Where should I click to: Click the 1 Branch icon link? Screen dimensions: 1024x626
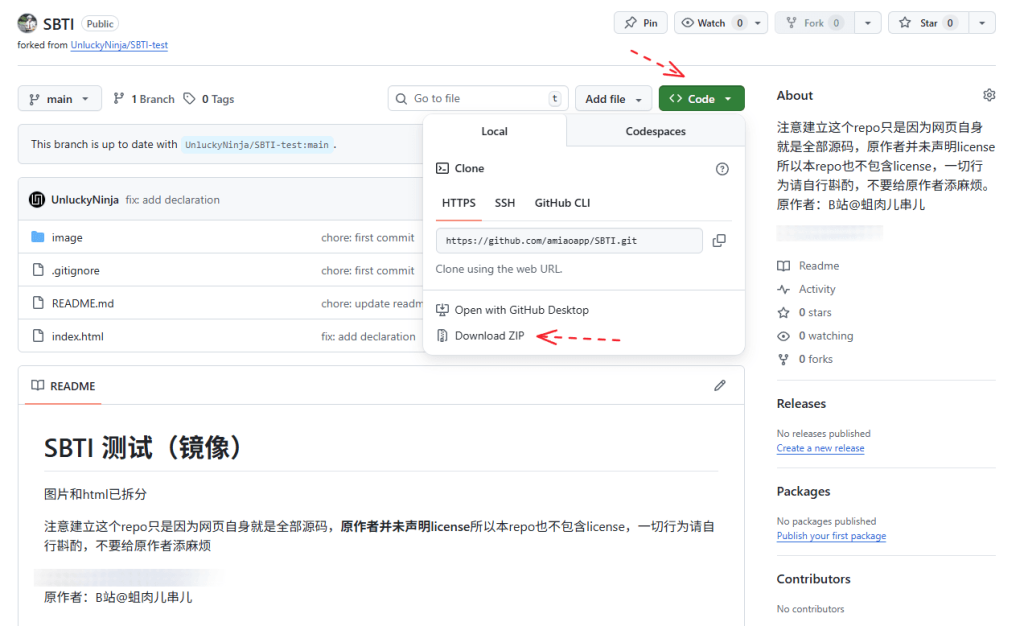point(143,99)
